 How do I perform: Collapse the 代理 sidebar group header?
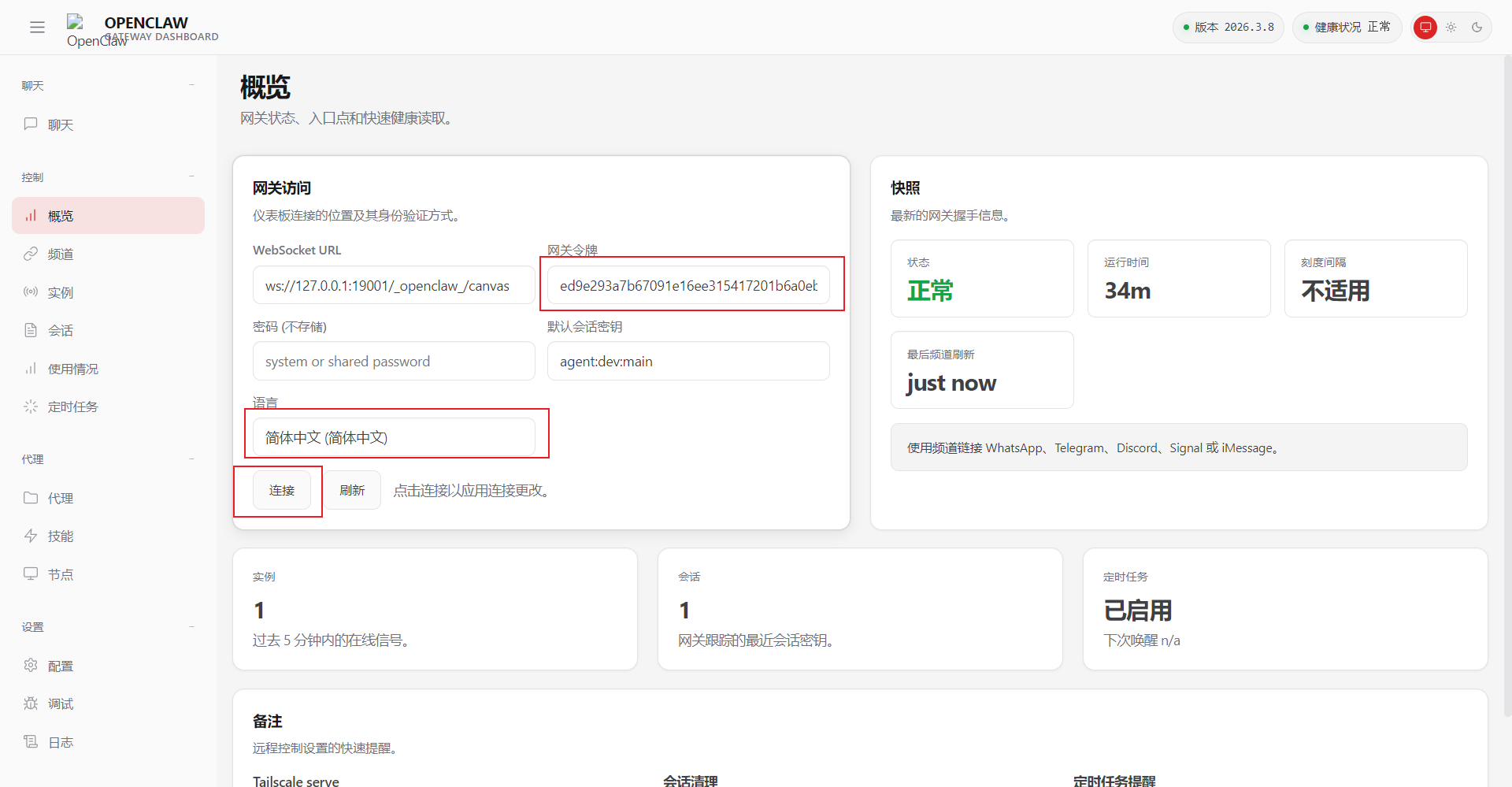pyautogui.click(x=109, y=459)
